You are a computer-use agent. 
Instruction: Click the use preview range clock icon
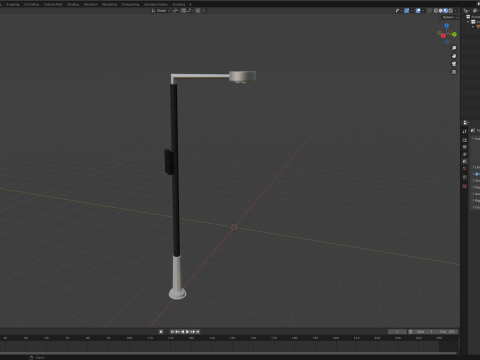pos(411,332)
